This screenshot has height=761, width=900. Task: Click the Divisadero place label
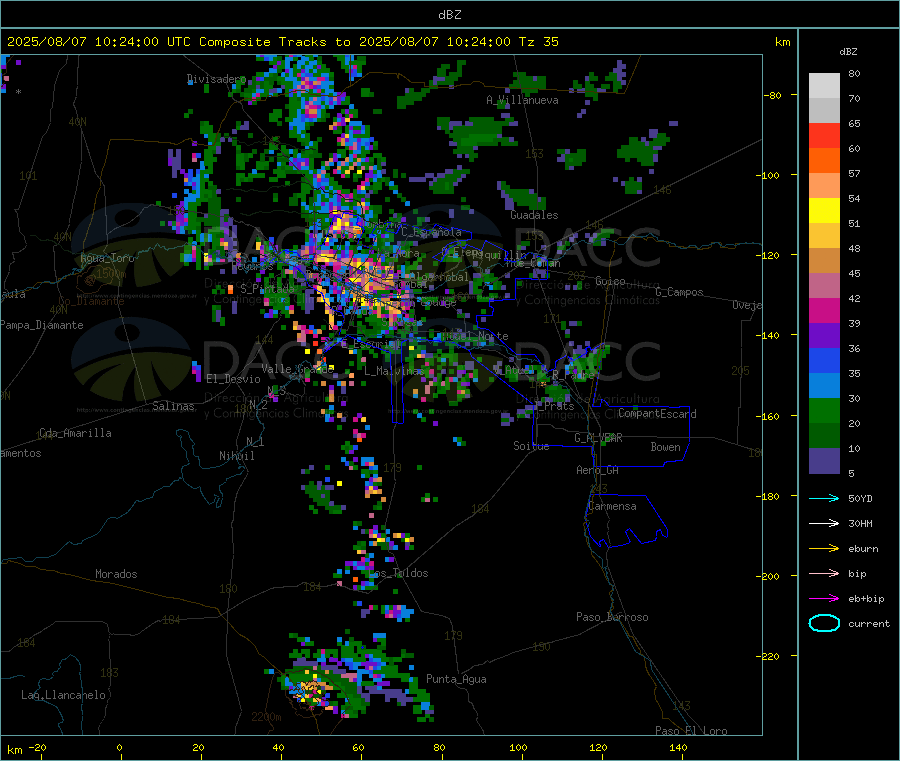(216, 79)
